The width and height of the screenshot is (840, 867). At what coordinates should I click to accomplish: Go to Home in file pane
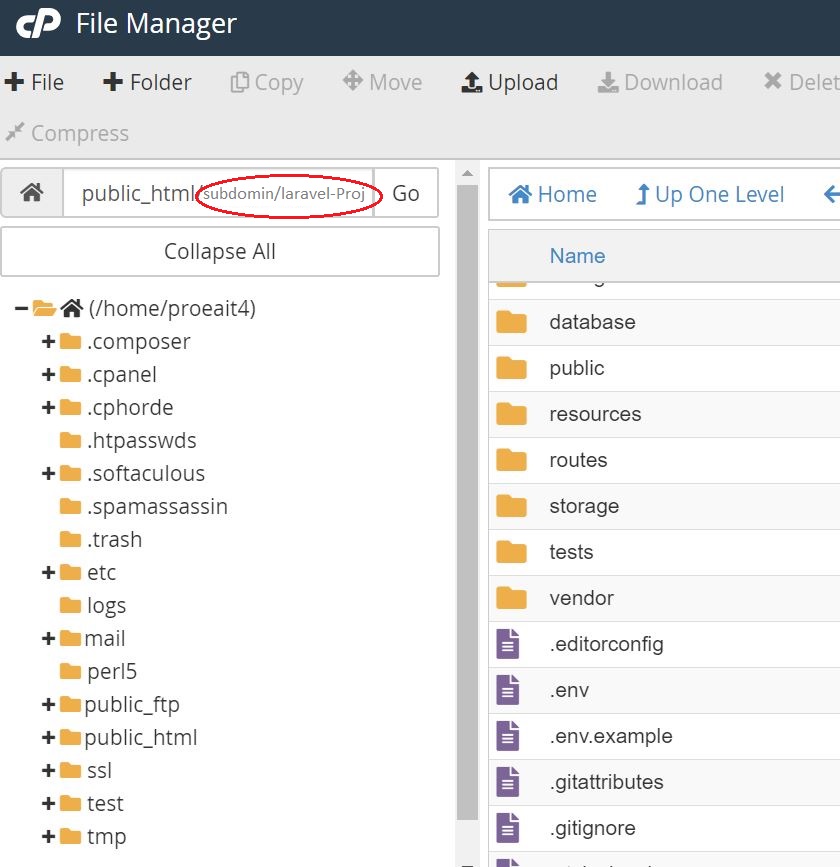tap(552, 195)
